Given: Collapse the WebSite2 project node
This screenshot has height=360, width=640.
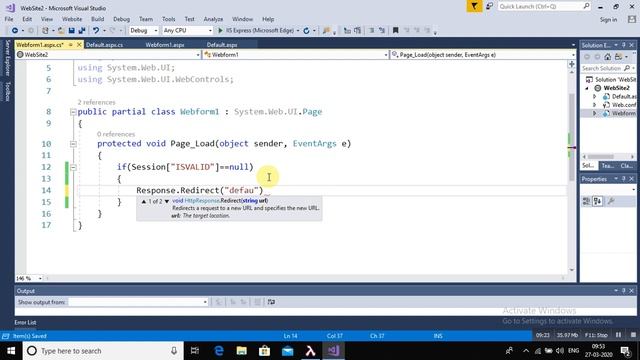Looking at the screenshot, I should (x=587, y=88).
